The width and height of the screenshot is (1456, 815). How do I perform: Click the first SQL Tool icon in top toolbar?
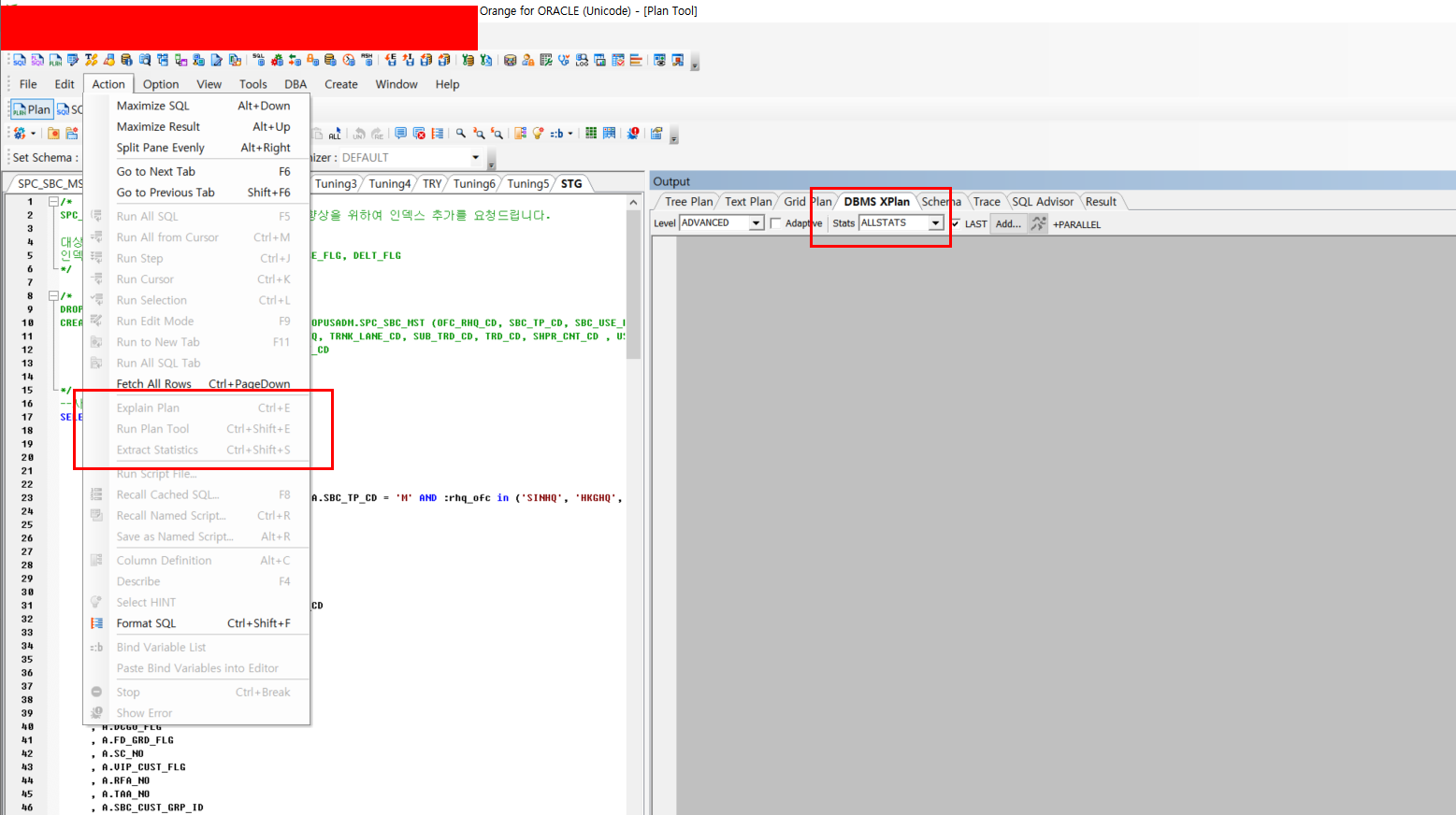(x=19, y=60)
